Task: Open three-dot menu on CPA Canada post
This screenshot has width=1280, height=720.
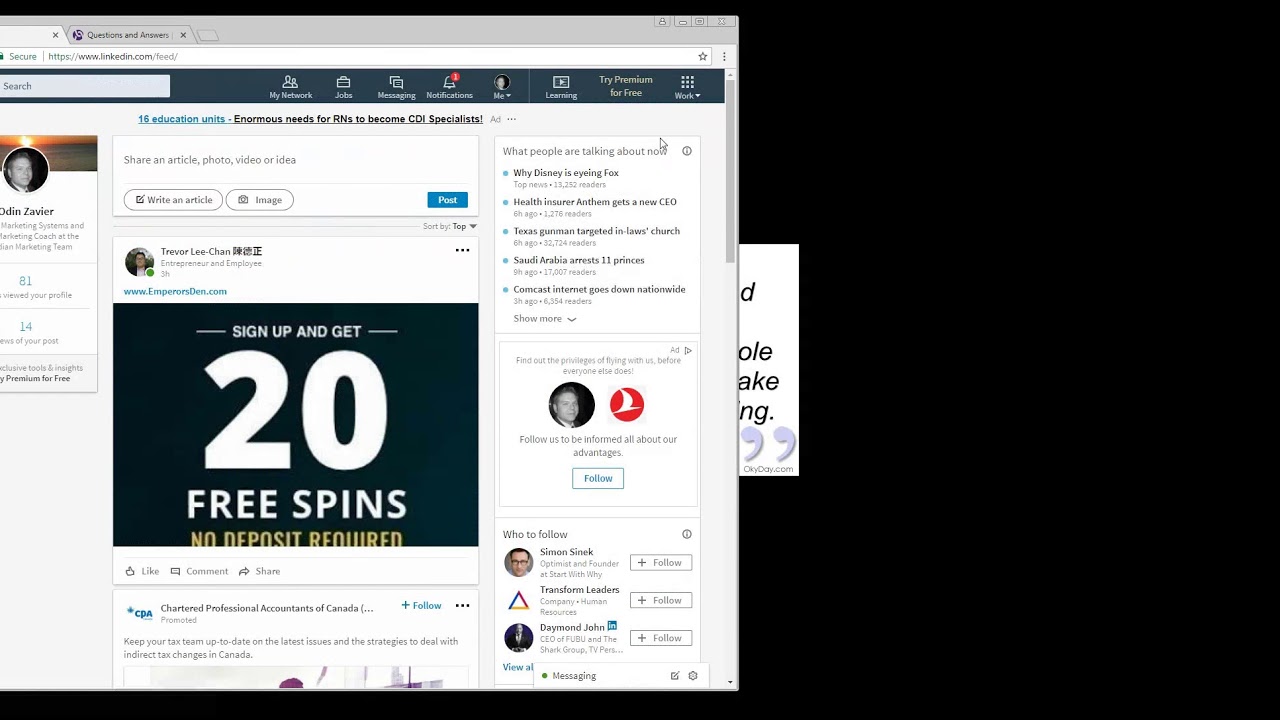Action: pyautogui.click(x=462, y=605)
